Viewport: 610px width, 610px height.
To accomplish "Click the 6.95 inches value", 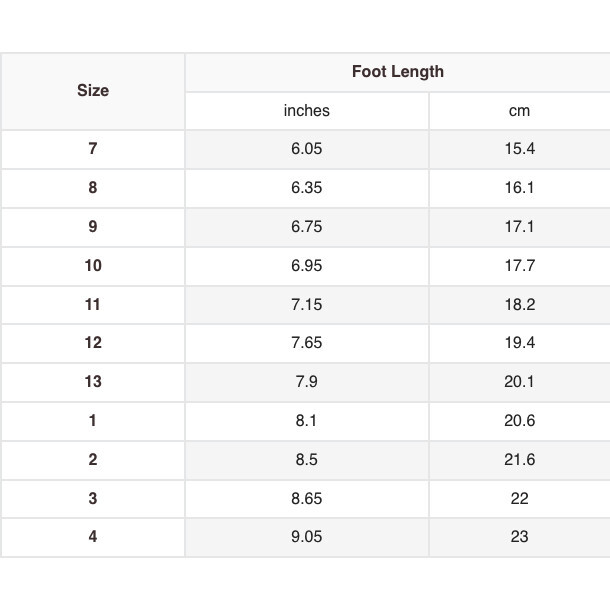I will click(x=306, y=266).
